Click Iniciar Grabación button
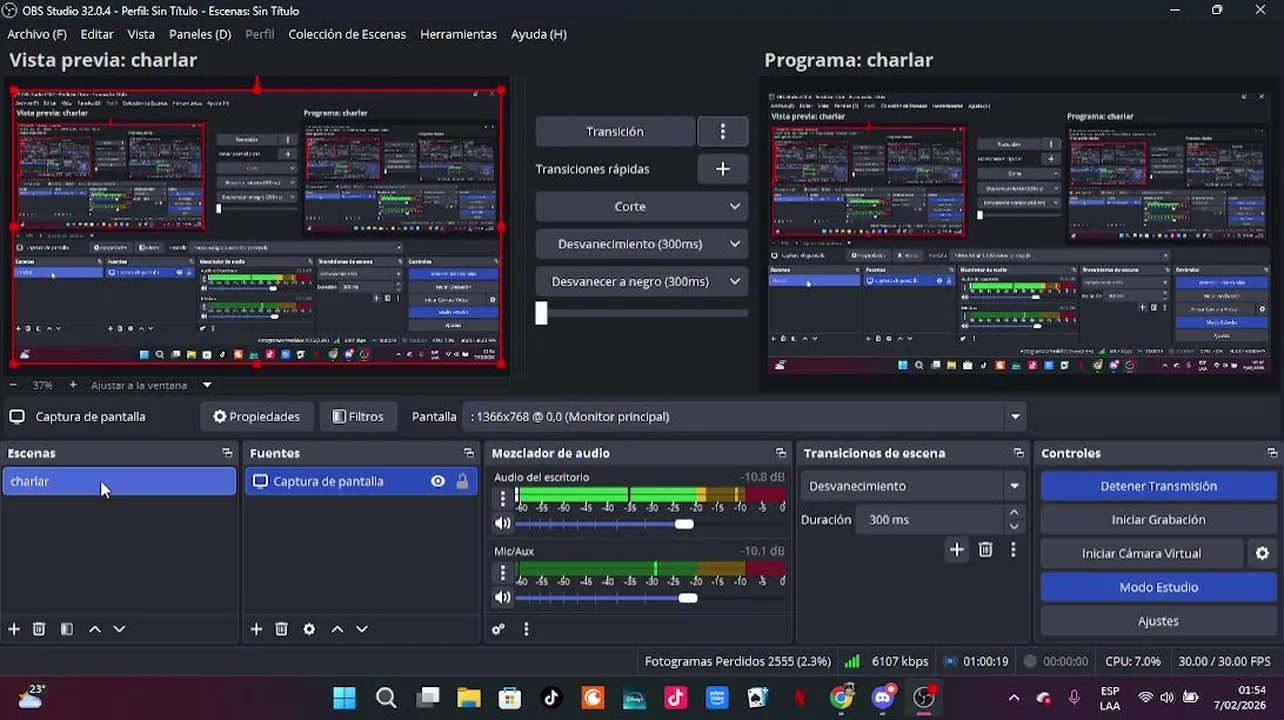 point(1158,520)
